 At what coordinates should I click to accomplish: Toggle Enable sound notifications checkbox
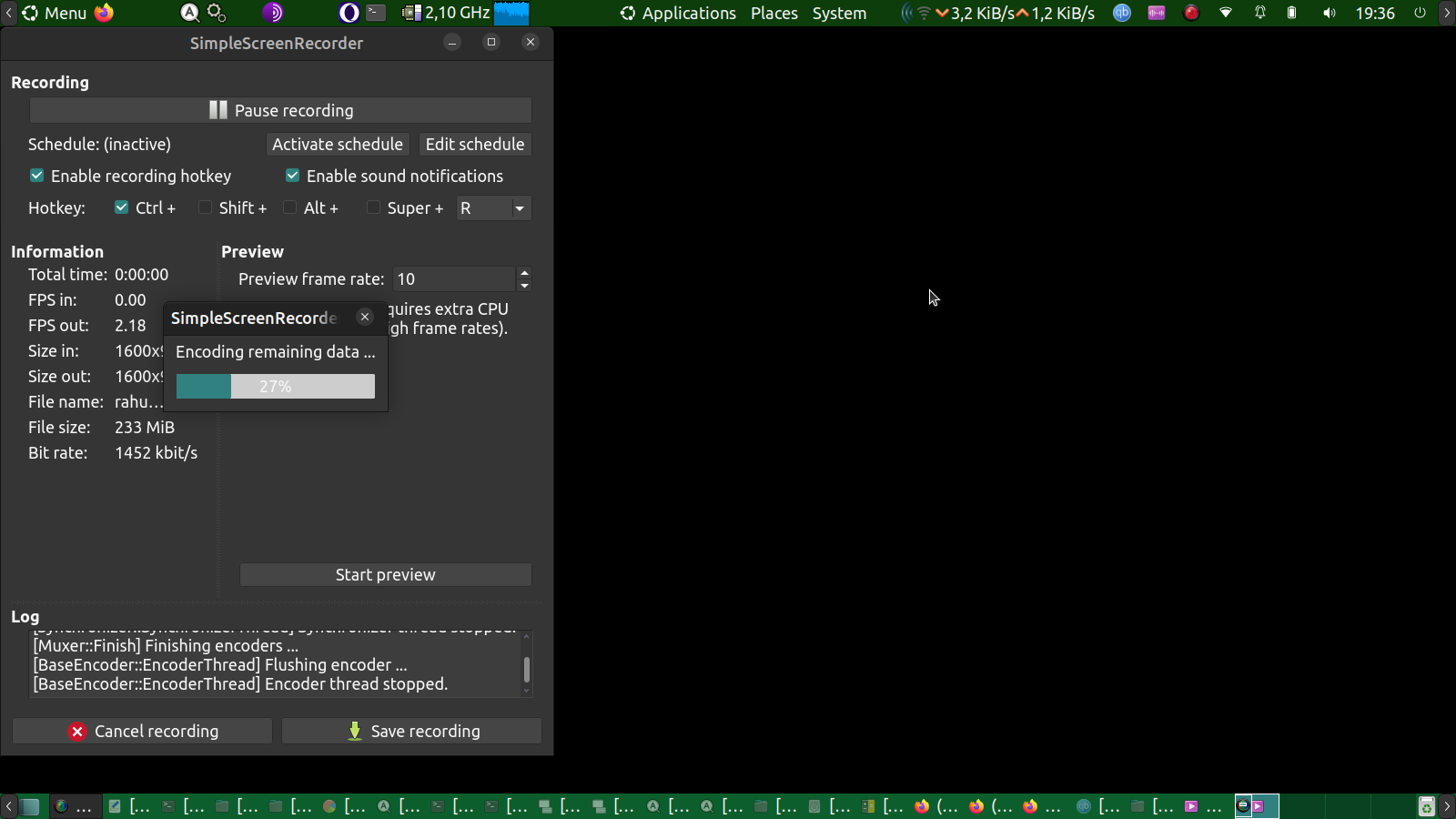pos(293,176)
